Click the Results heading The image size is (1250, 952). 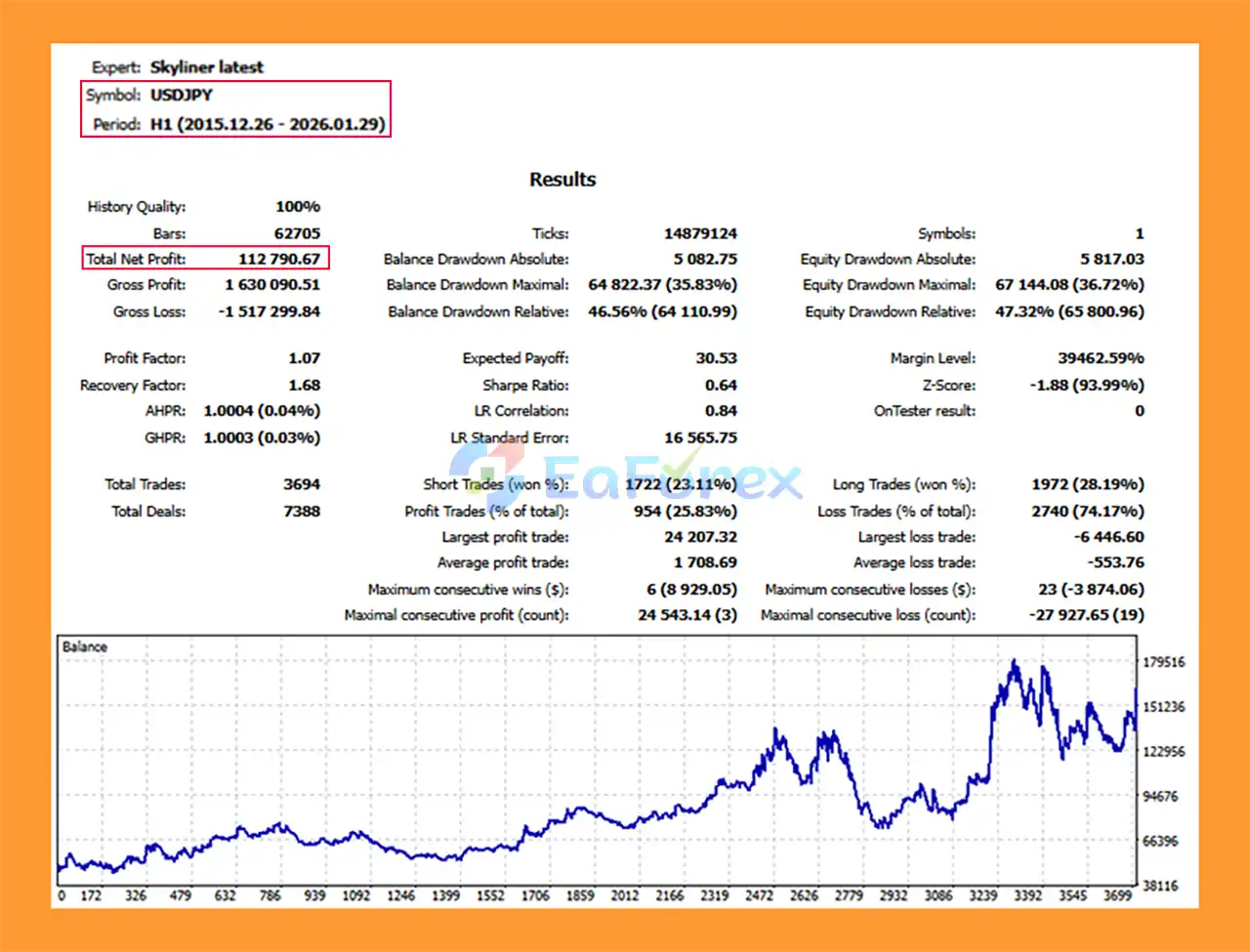(x=562, y=180)
